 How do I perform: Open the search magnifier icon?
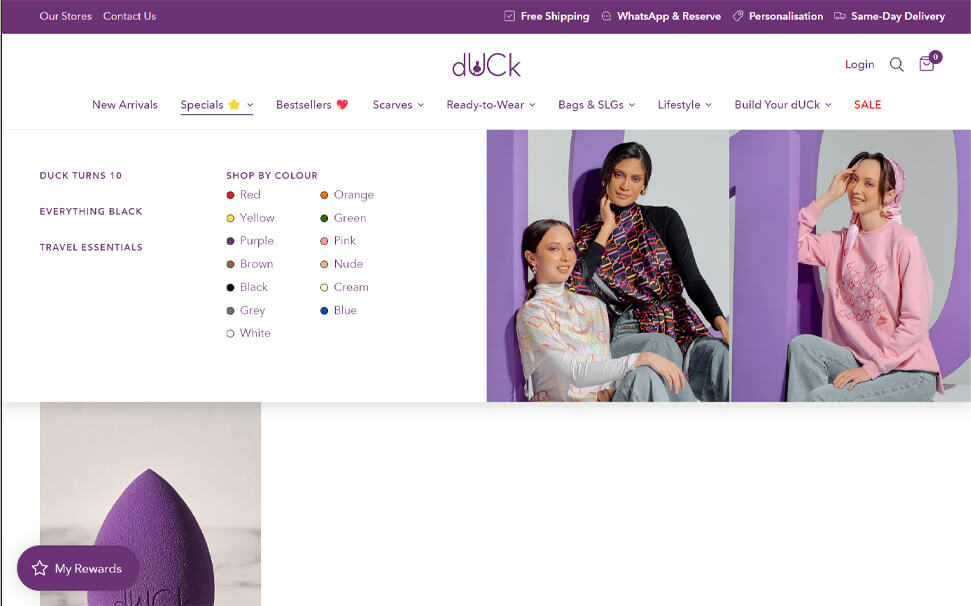pyautogui.click(x=896, y=64)
